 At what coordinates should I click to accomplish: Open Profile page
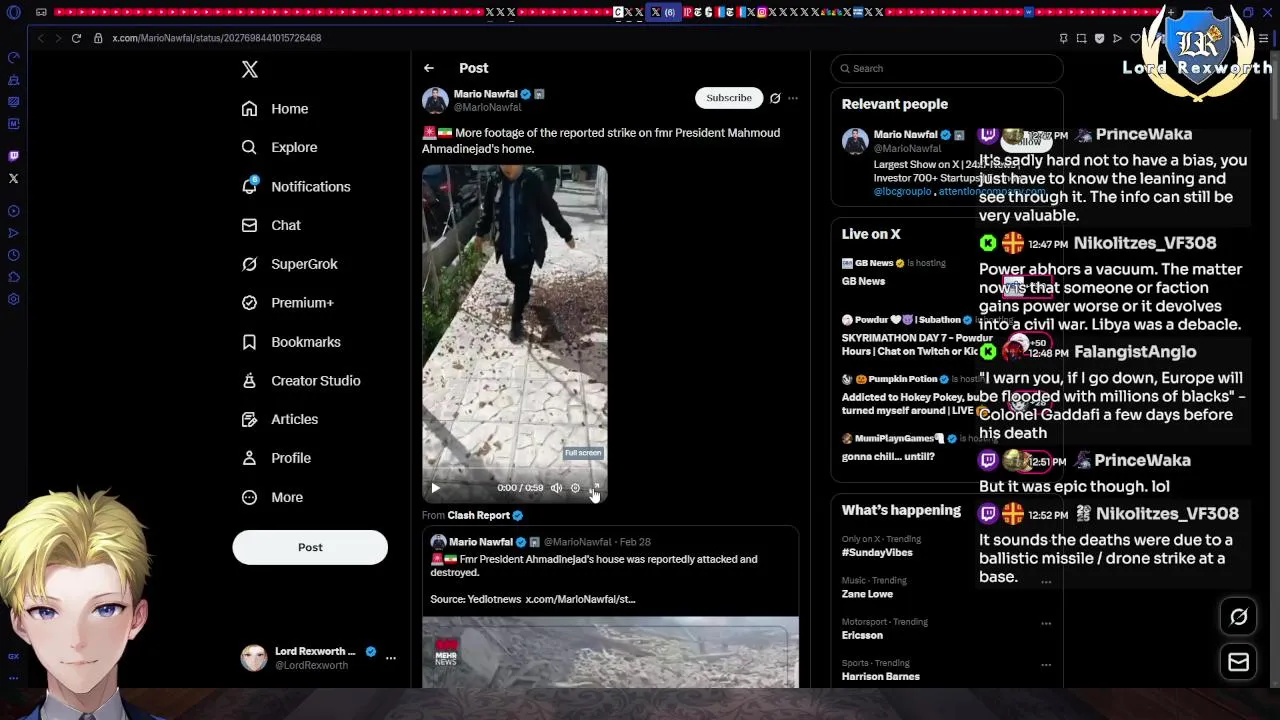277,458
